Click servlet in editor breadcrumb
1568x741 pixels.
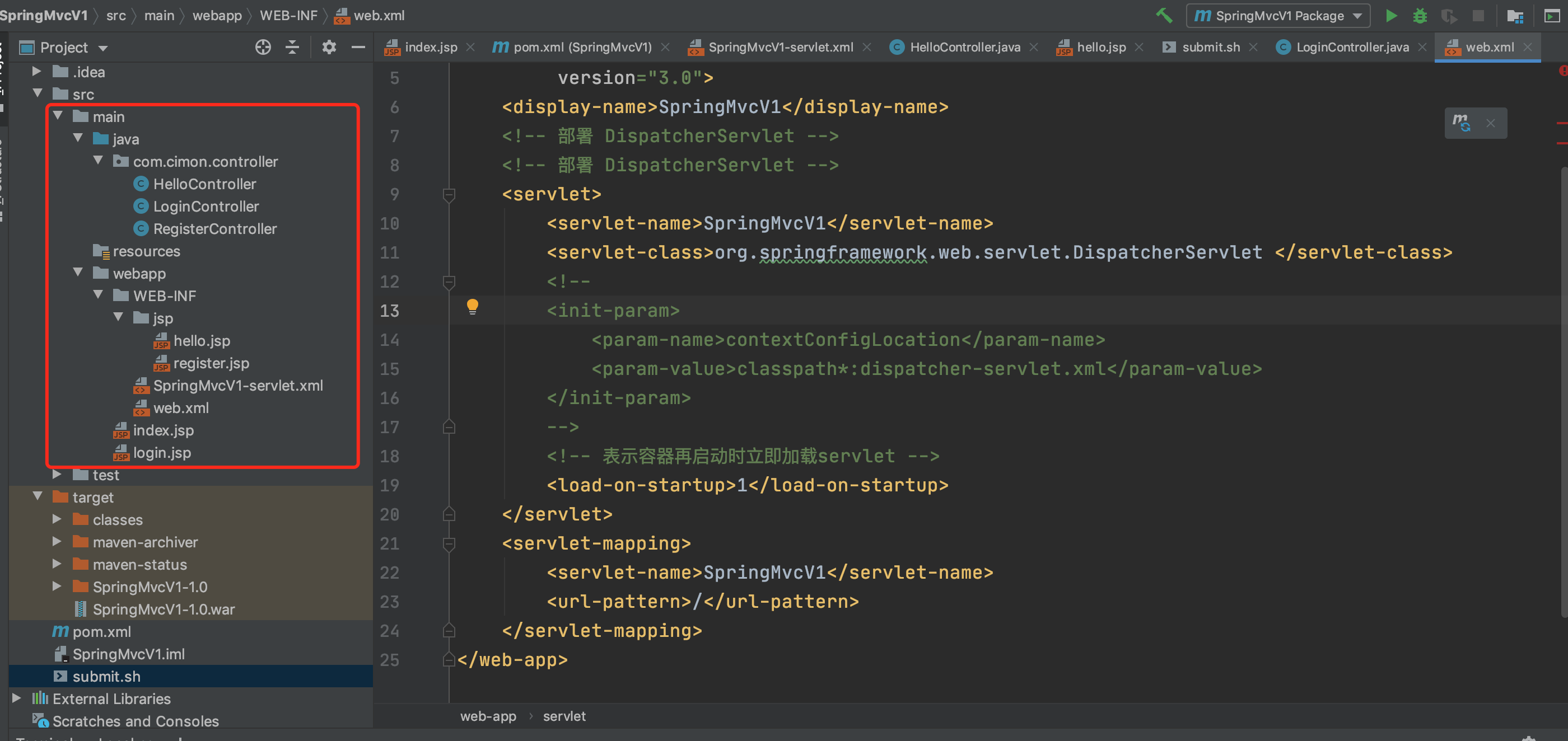coord(564,716)
